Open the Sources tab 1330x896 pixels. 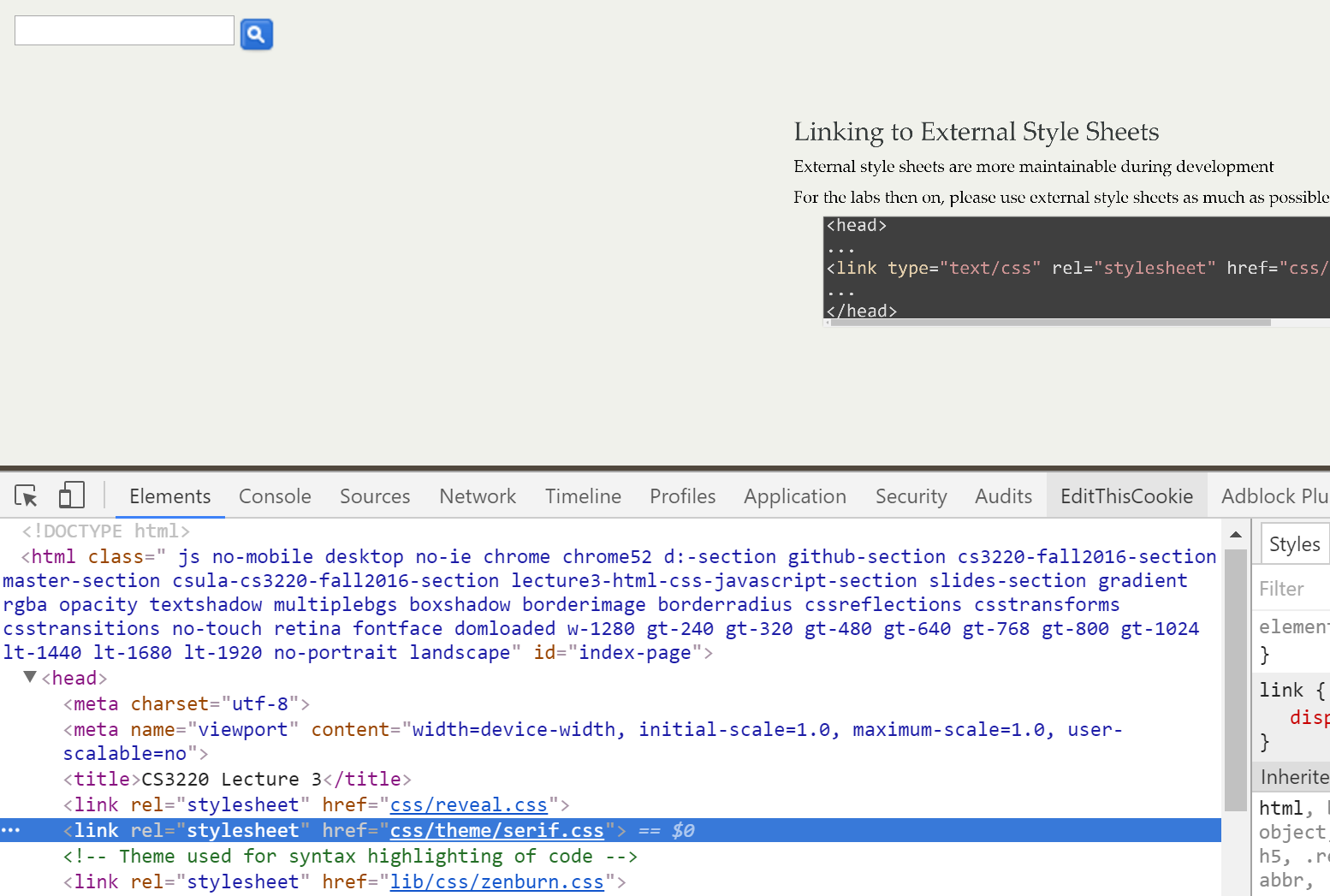tap(375, 496)
